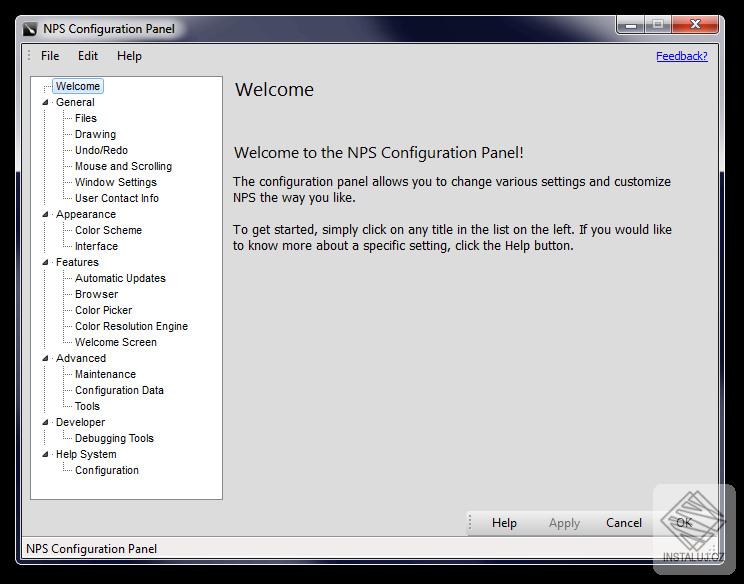Open the File menu

[50, 56]
